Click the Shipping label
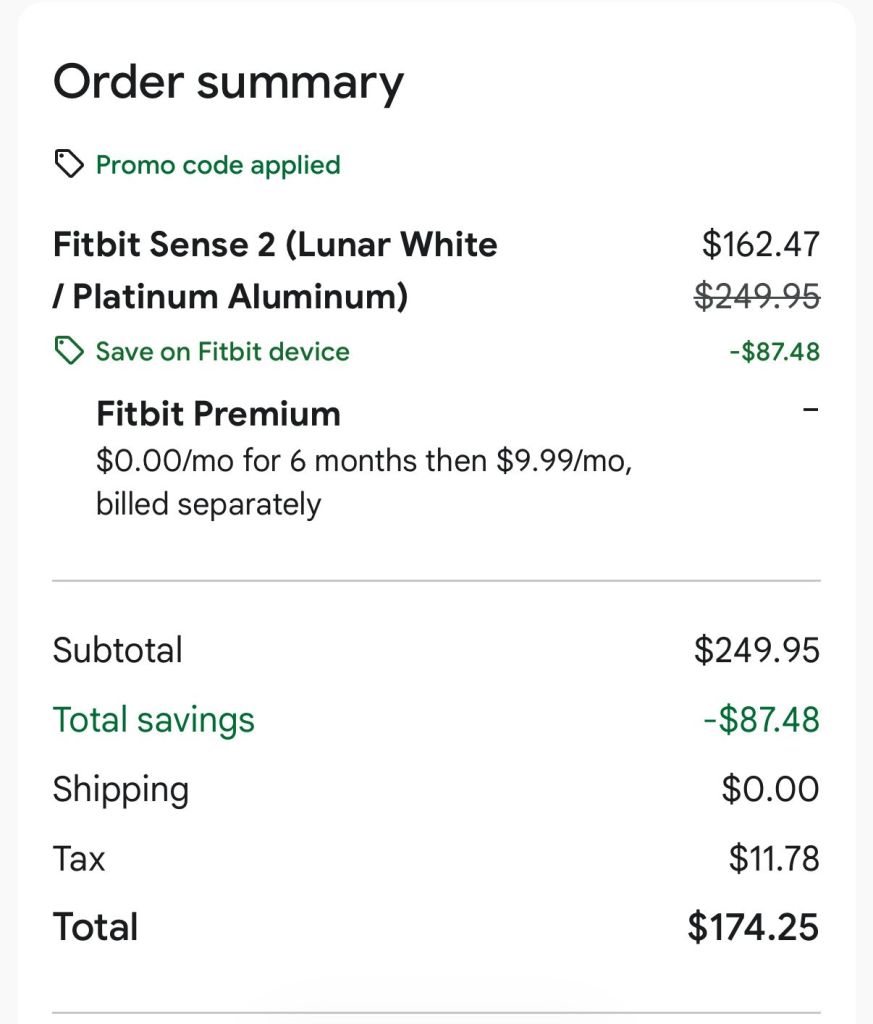This screenshot has width=873, height=1024. 120,789
